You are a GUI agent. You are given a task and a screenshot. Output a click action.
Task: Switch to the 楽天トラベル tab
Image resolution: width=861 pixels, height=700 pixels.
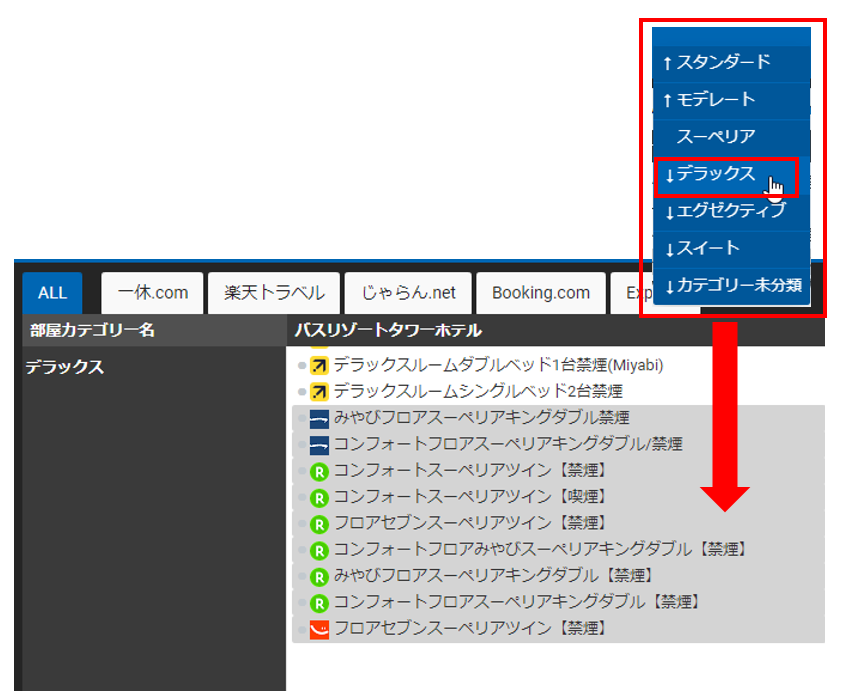pyautogui.click(x=274, y=293)
